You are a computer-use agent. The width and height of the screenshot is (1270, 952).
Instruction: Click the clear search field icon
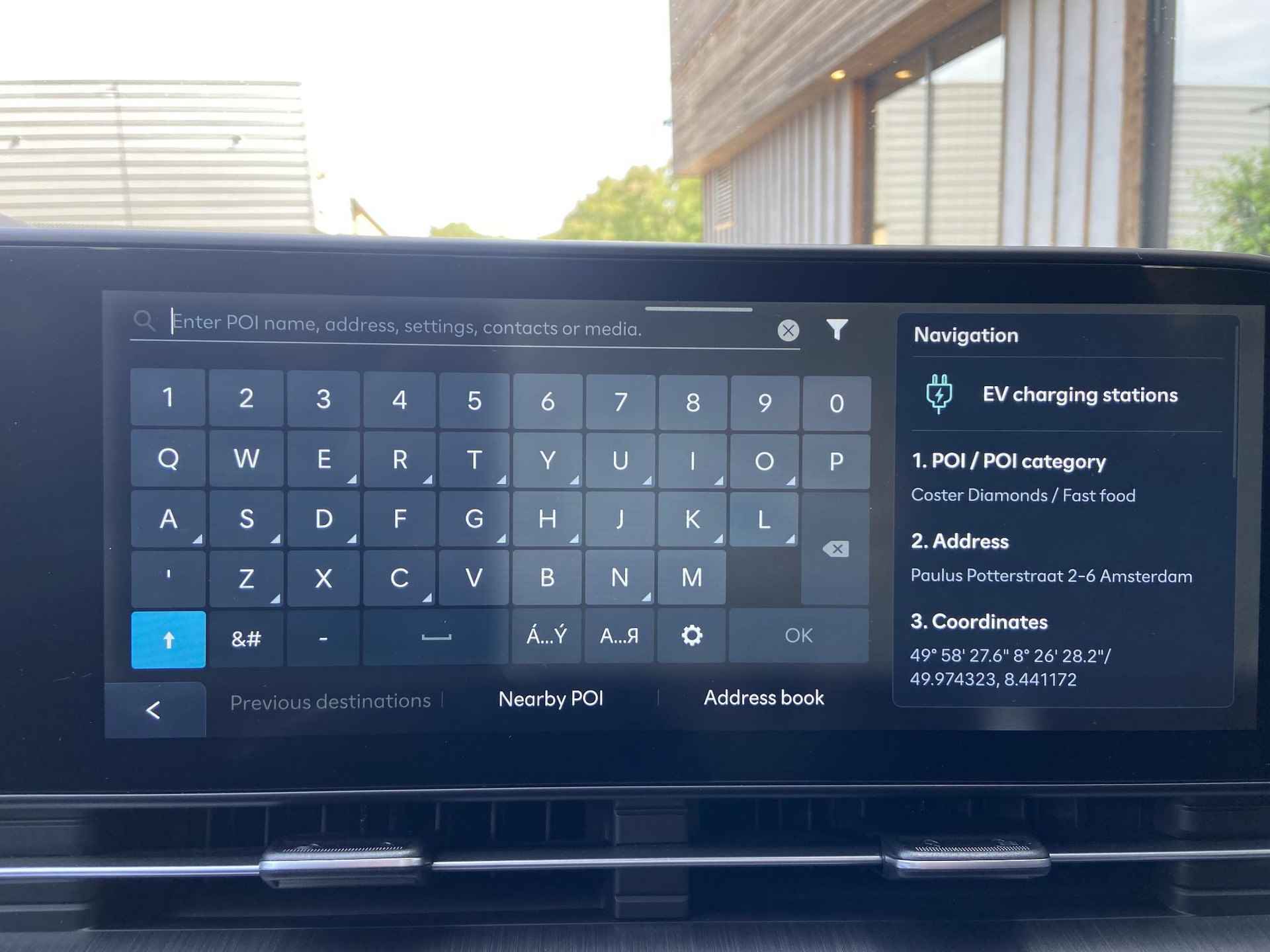point(788,329)
